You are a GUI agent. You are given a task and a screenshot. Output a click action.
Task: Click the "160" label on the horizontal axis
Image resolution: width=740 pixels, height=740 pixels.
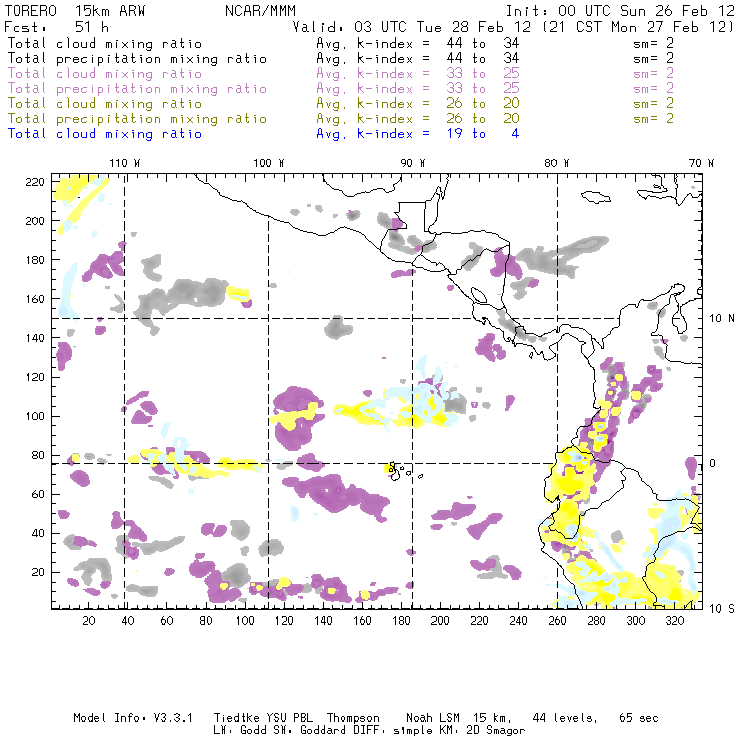[362, 621]
